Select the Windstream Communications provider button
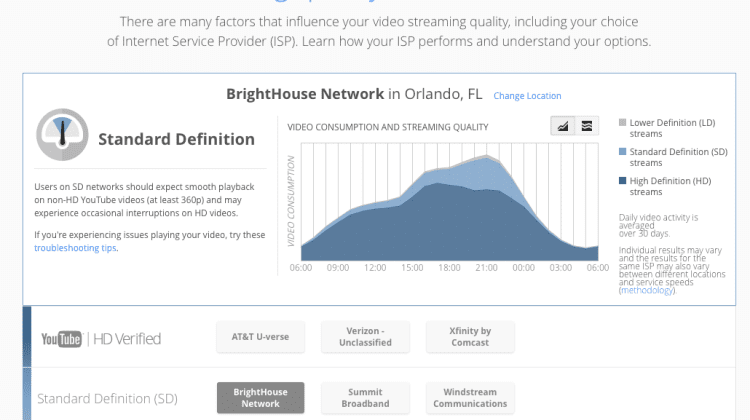 coord(470,398)
